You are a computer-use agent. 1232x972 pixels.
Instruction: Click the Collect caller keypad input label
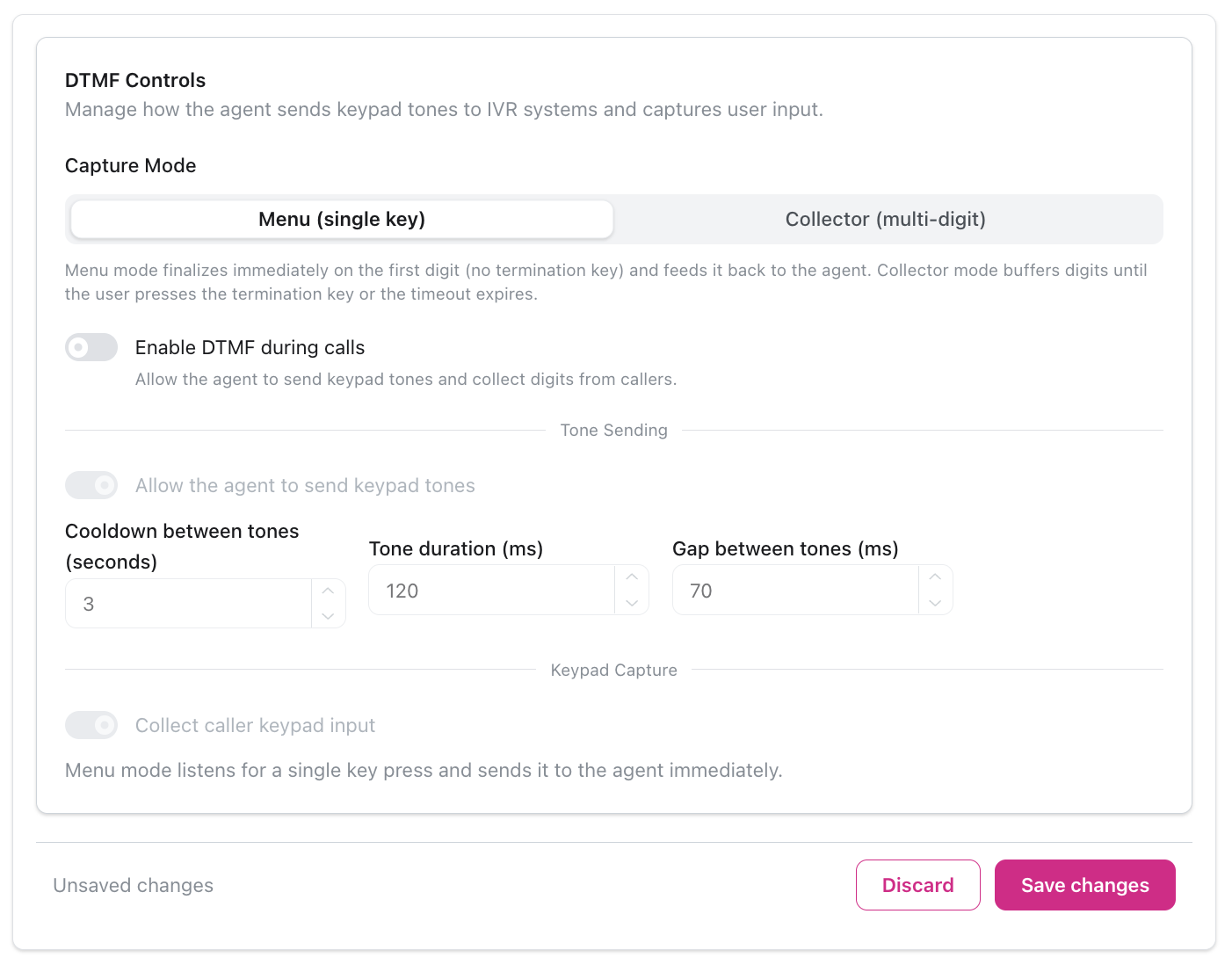pyautogui.click(x=255, y=726)
